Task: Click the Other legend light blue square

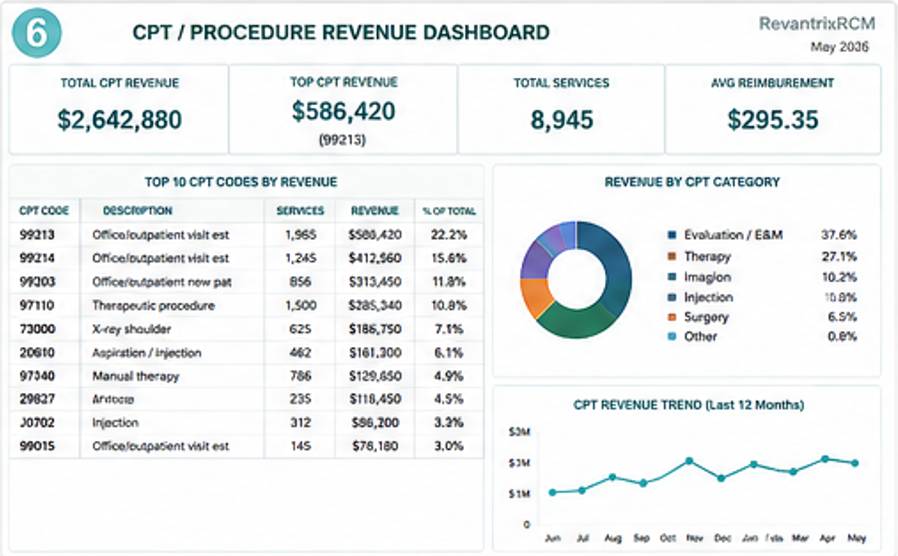Action: pyautogui.click(x=672, y=337)
